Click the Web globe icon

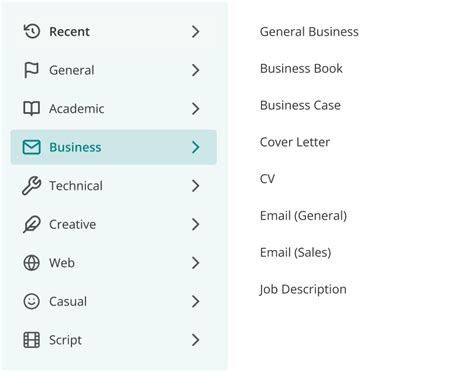tap(32, 263)
